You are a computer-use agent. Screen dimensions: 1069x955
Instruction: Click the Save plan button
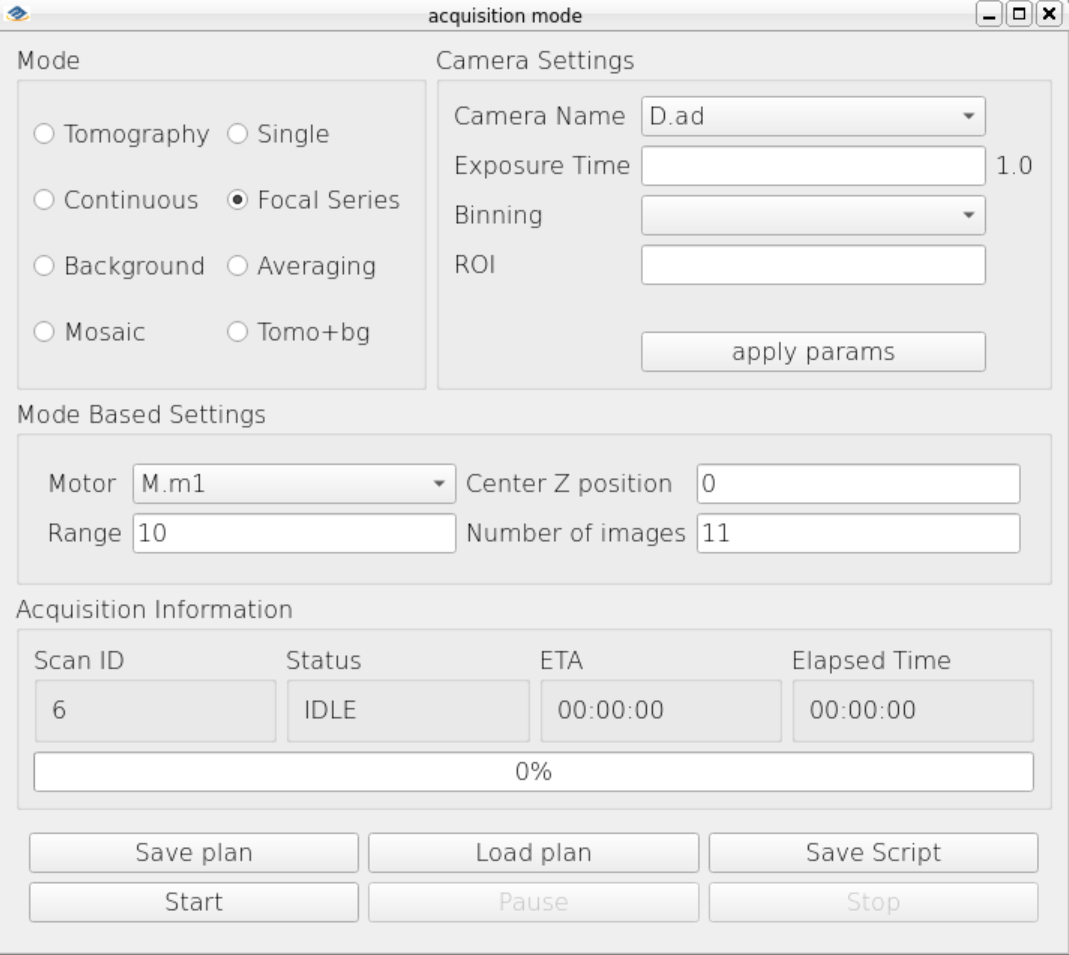[194, 853]
